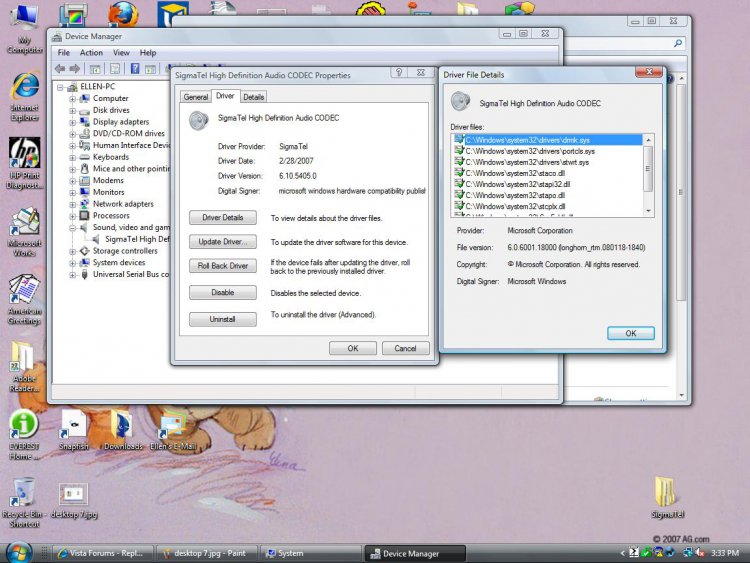Click the Processors chip icon in tree
This screenshot has width=750, height=563.
tap(85, 215)
